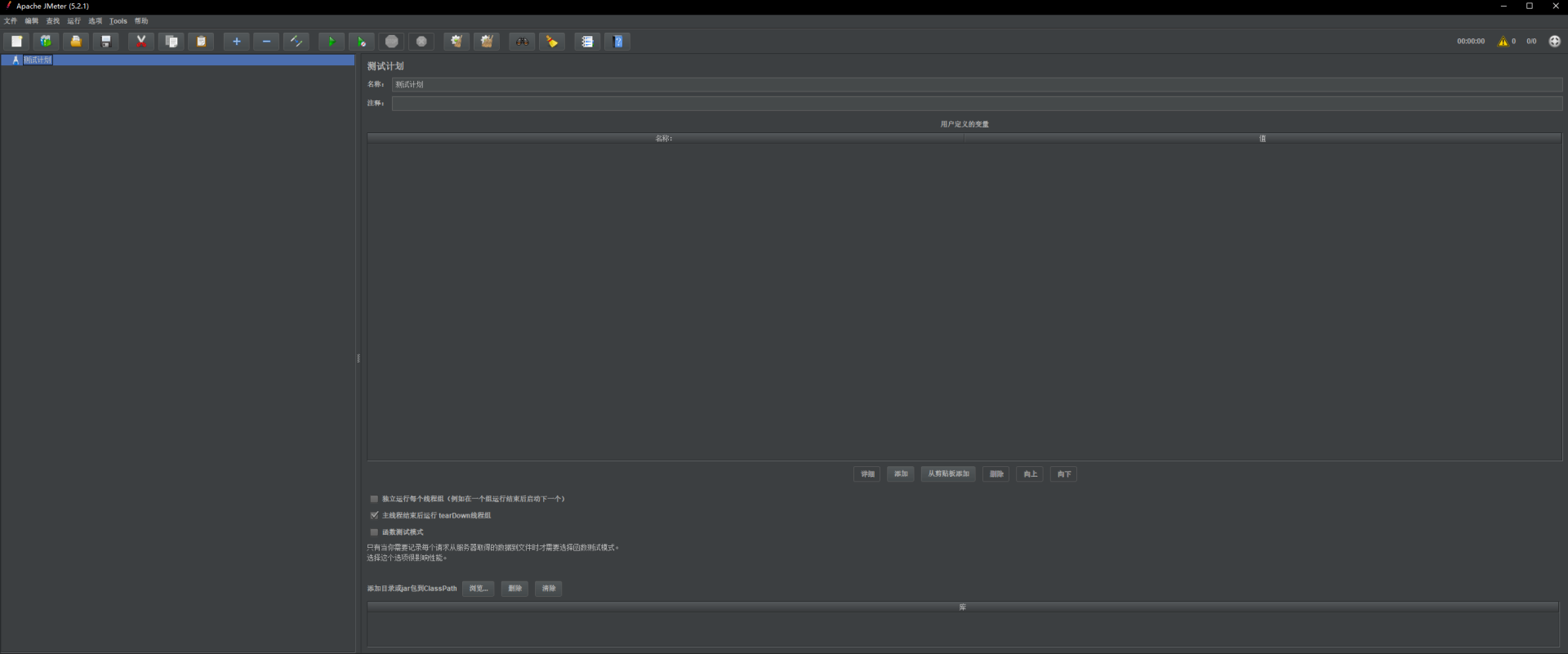
Task: Click the 从剪贴板添加 button
Action: (x=948, y=474)
